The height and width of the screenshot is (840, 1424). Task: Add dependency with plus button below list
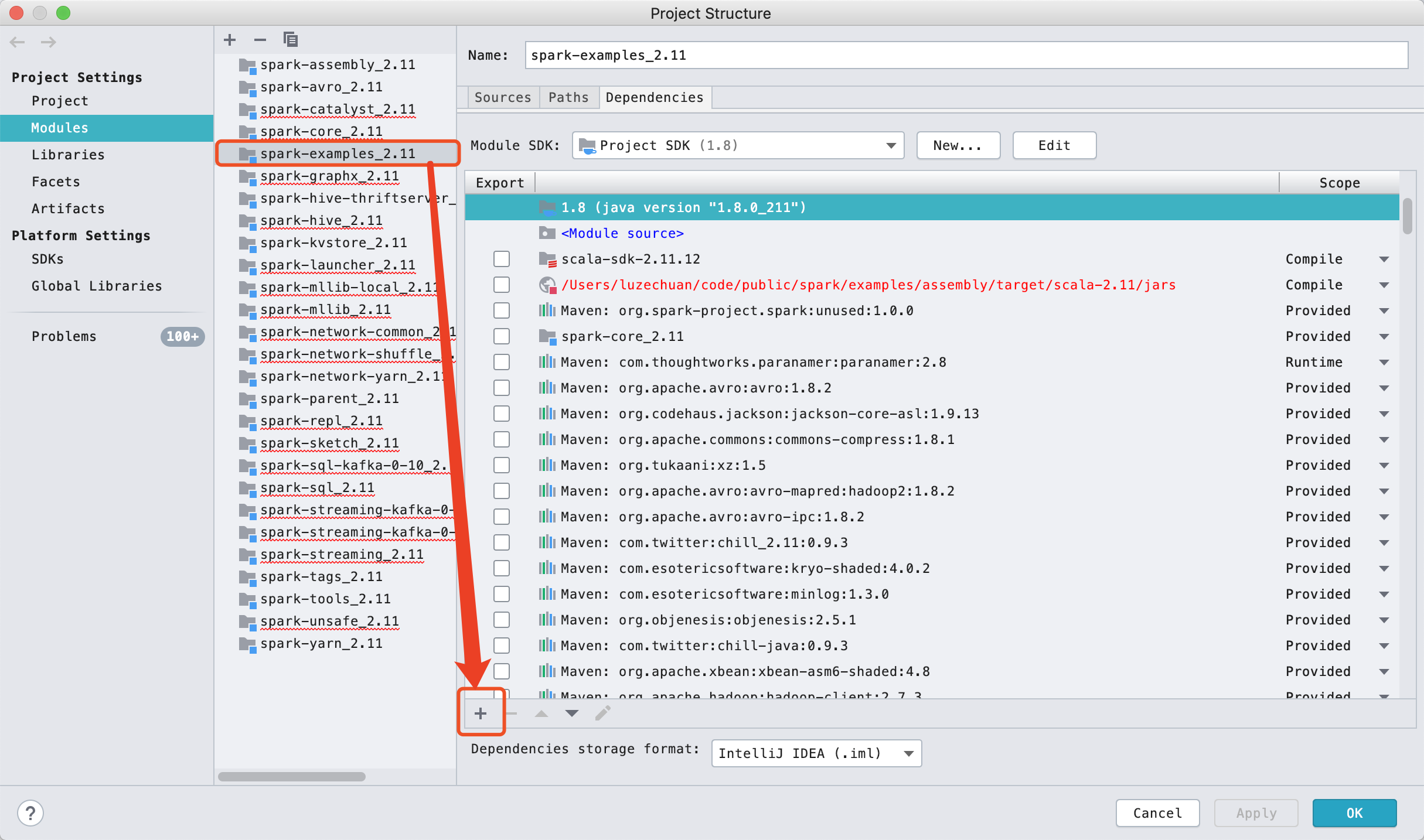click(481, 713)
